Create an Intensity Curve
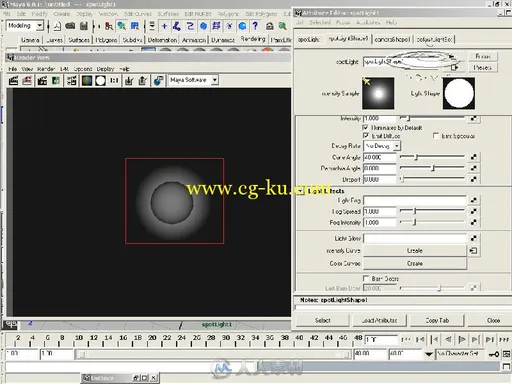Screen dimensions: 512x384 [x=415, y=251]
